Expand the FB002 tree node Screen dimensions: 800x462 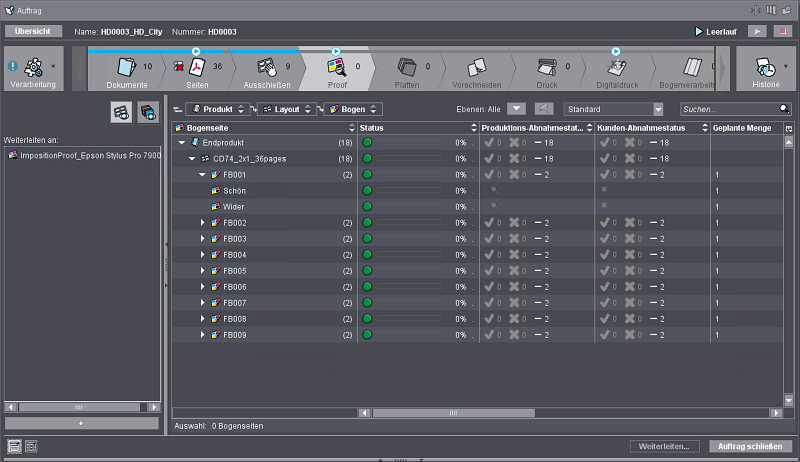(x=202, y=223)
